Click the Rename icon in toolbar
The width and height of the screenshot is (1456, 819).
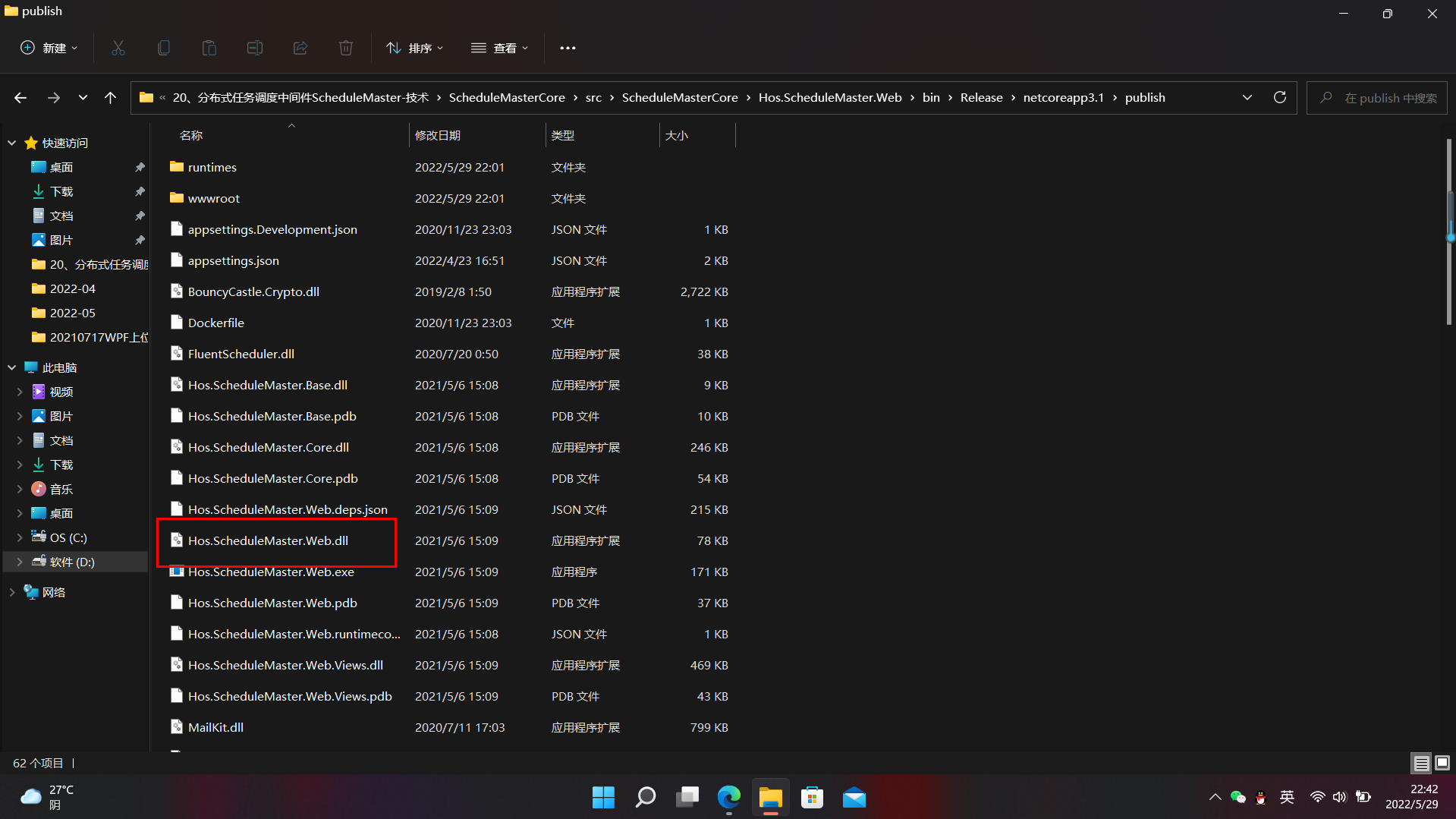point(255,48)
